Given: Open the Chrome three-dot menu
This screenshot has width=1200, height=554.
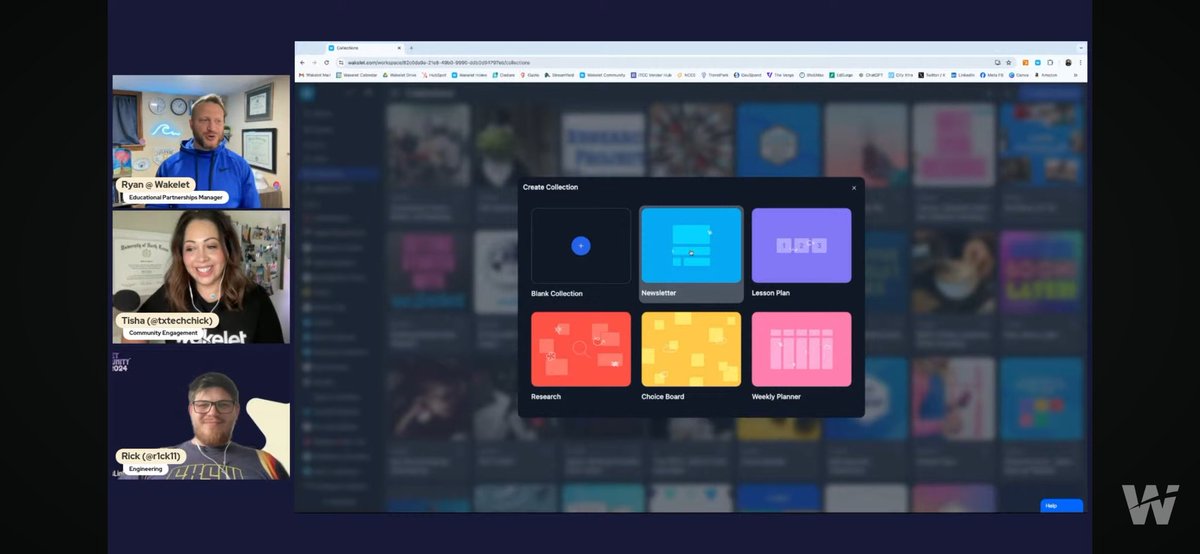Looking at the screenshot, I should click(x=1081, y=63).
